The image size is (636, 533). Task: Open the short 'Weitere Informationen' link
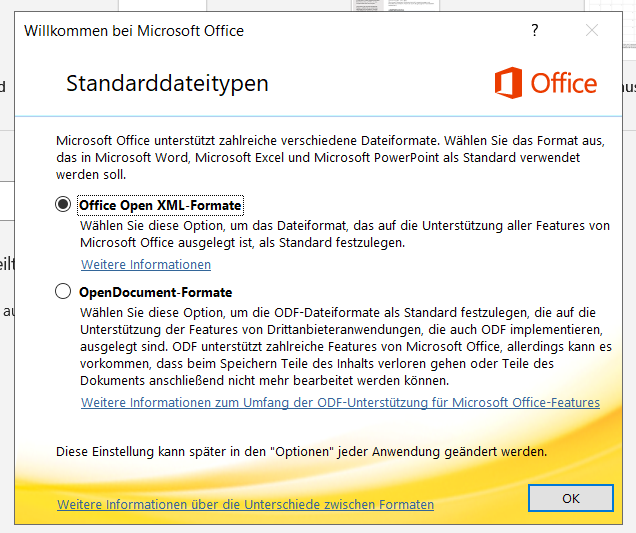click(x=146, y=265)
